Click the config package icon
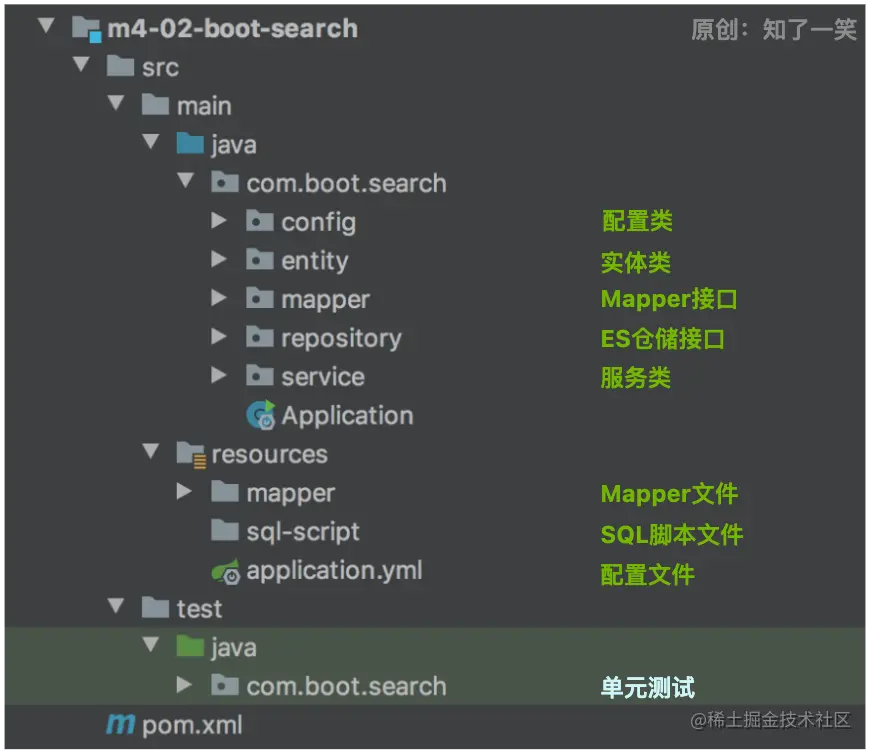 coord(260,221)
